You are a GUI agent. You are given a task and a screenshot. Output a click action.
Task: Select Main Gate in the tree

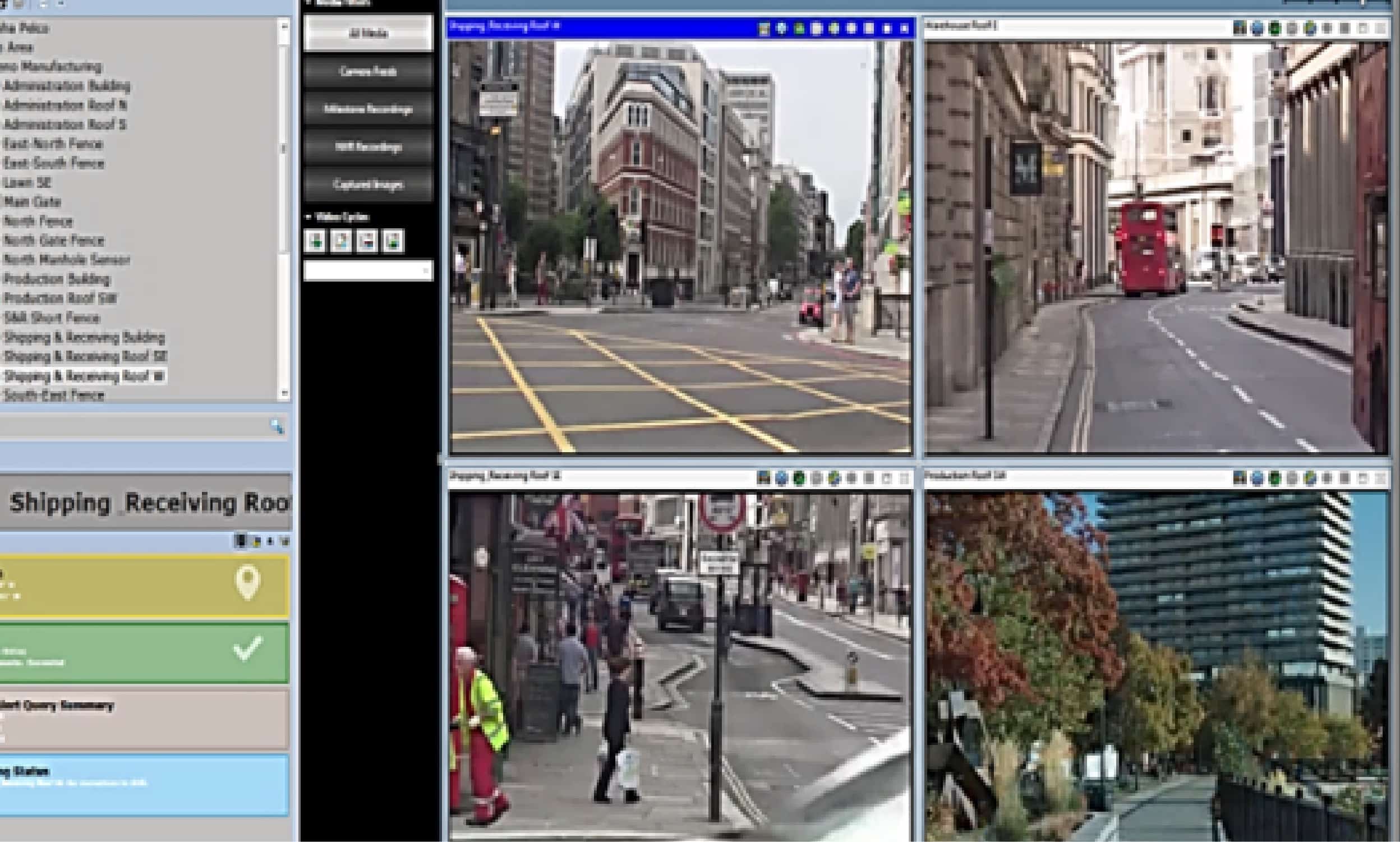[x=32, y=202]
